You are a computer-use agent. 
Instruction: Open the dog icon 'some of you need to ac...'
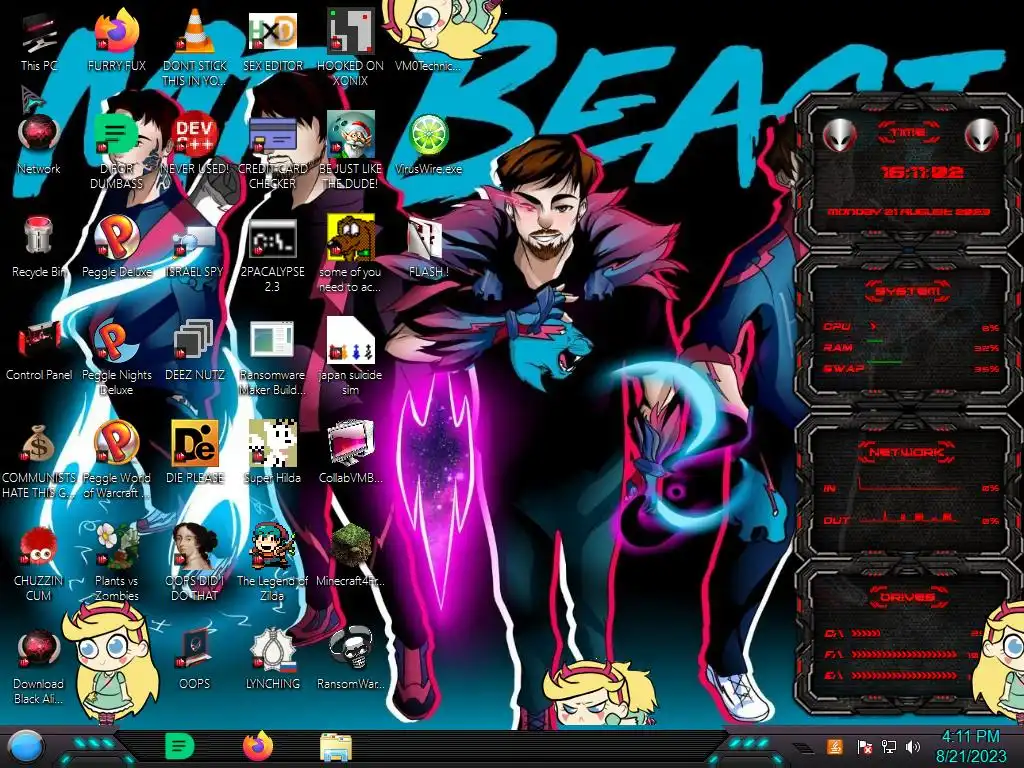[x=350, y=255]
